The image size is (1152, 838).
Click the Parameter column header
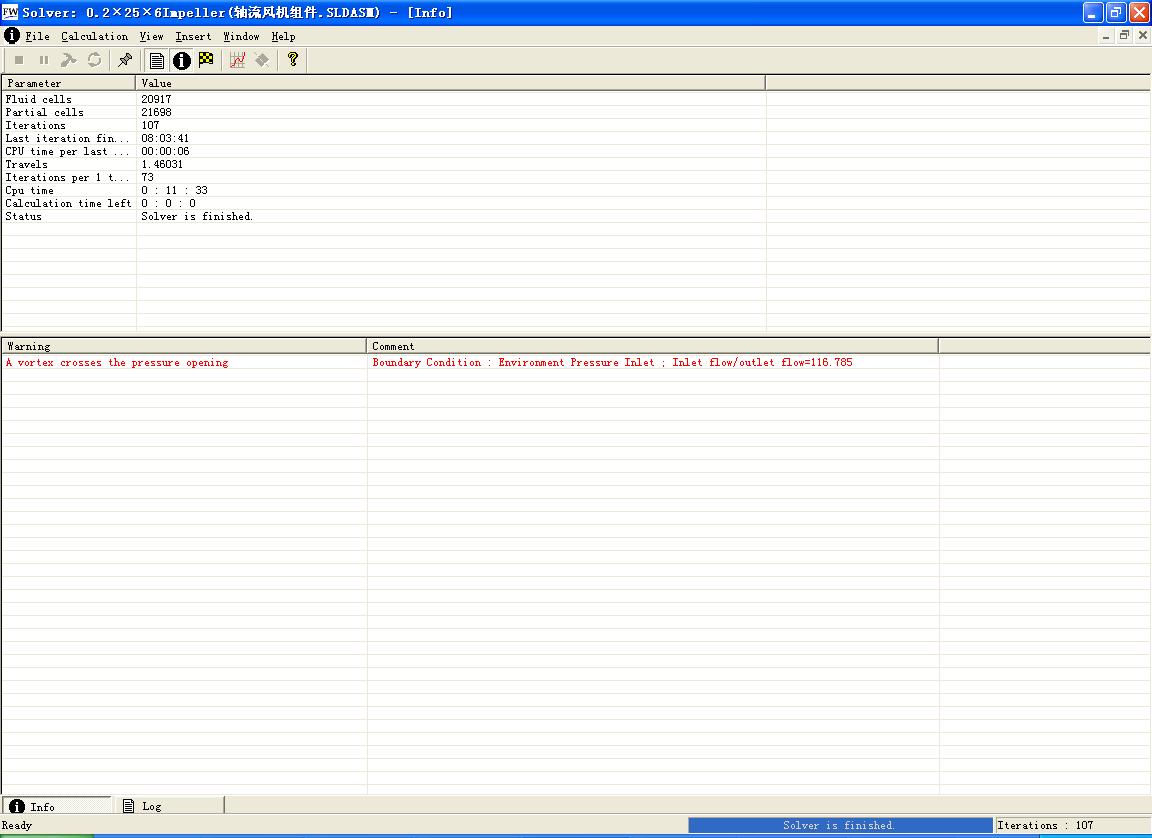coord(69,83)
